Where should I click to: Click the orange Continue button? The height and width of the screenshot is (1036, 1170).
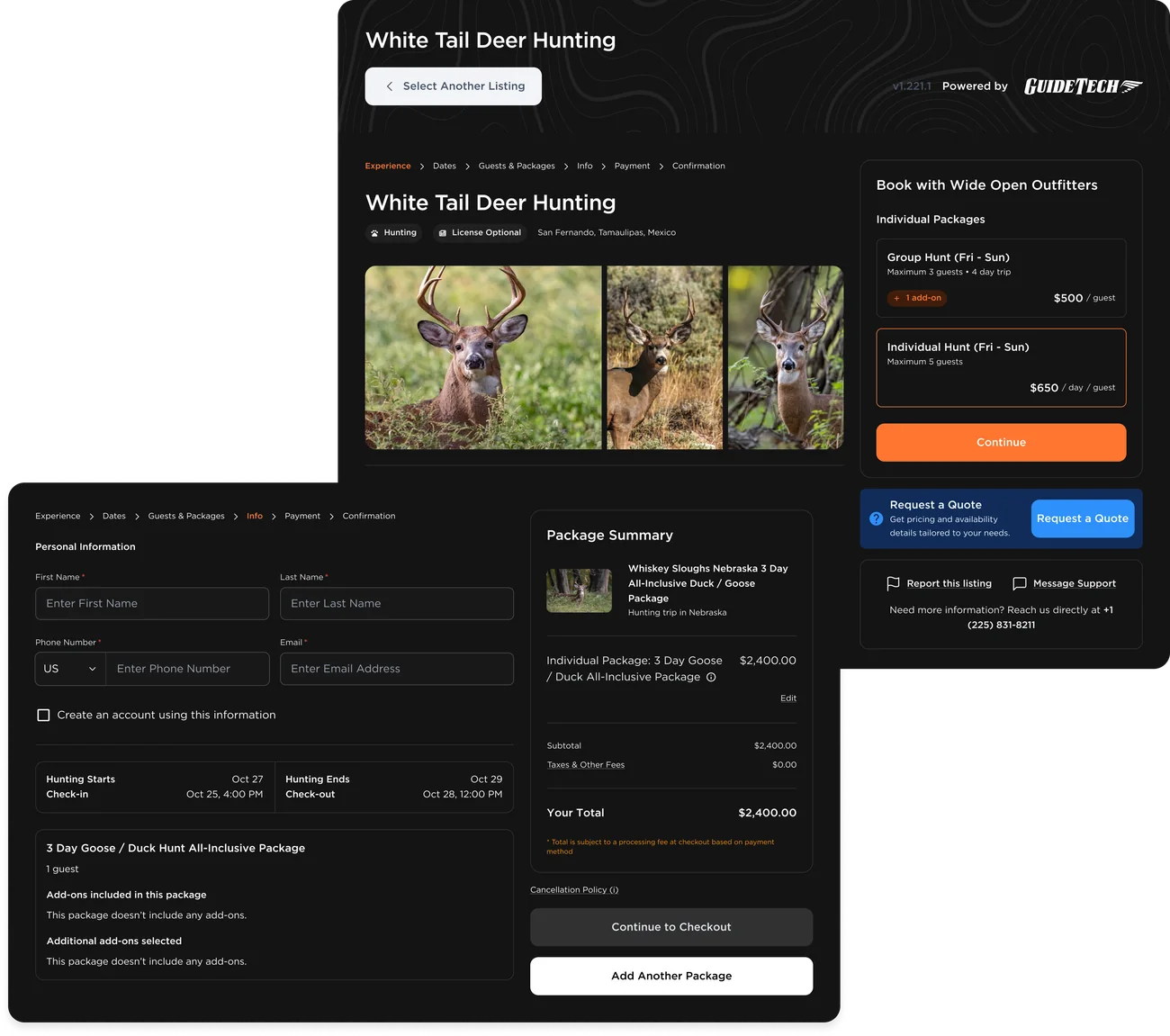tap(1001, 442)
